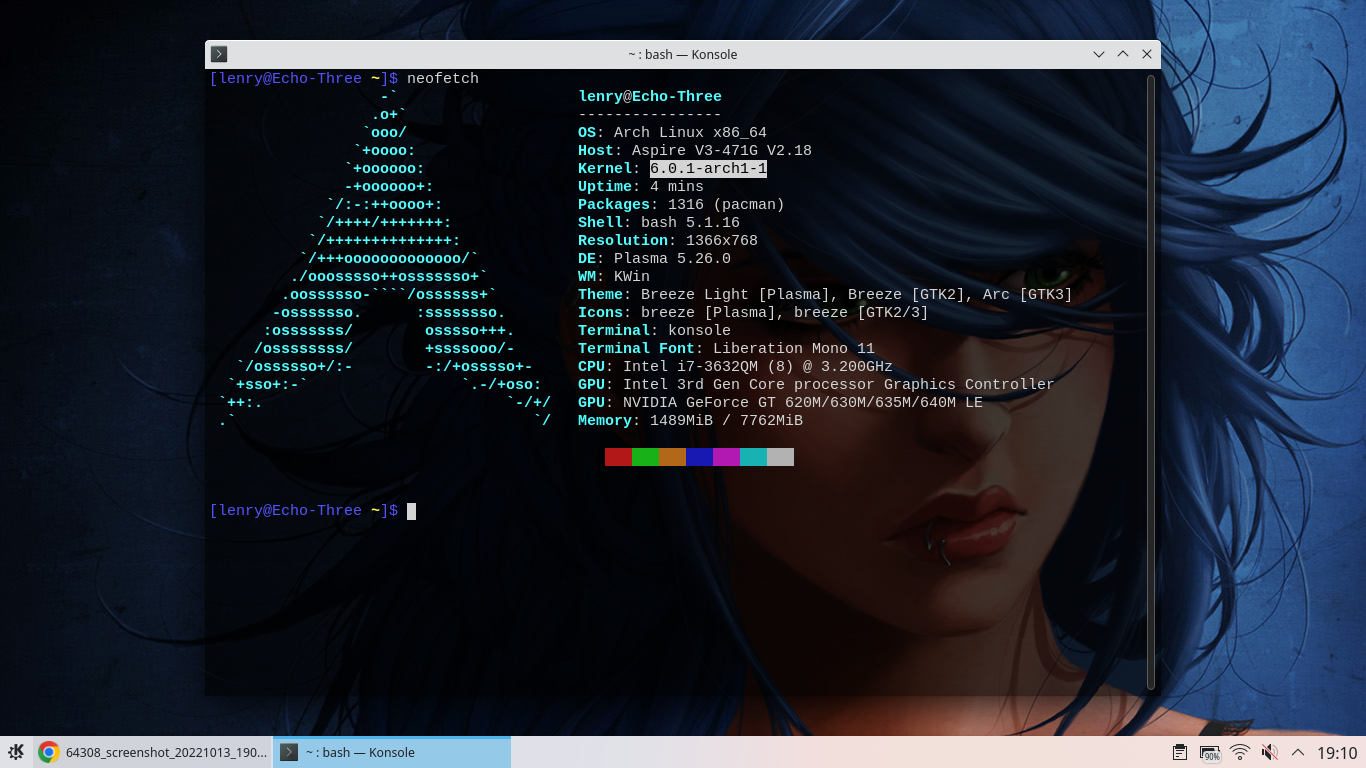Click the '4 mins' uptime value

(677, 187)
